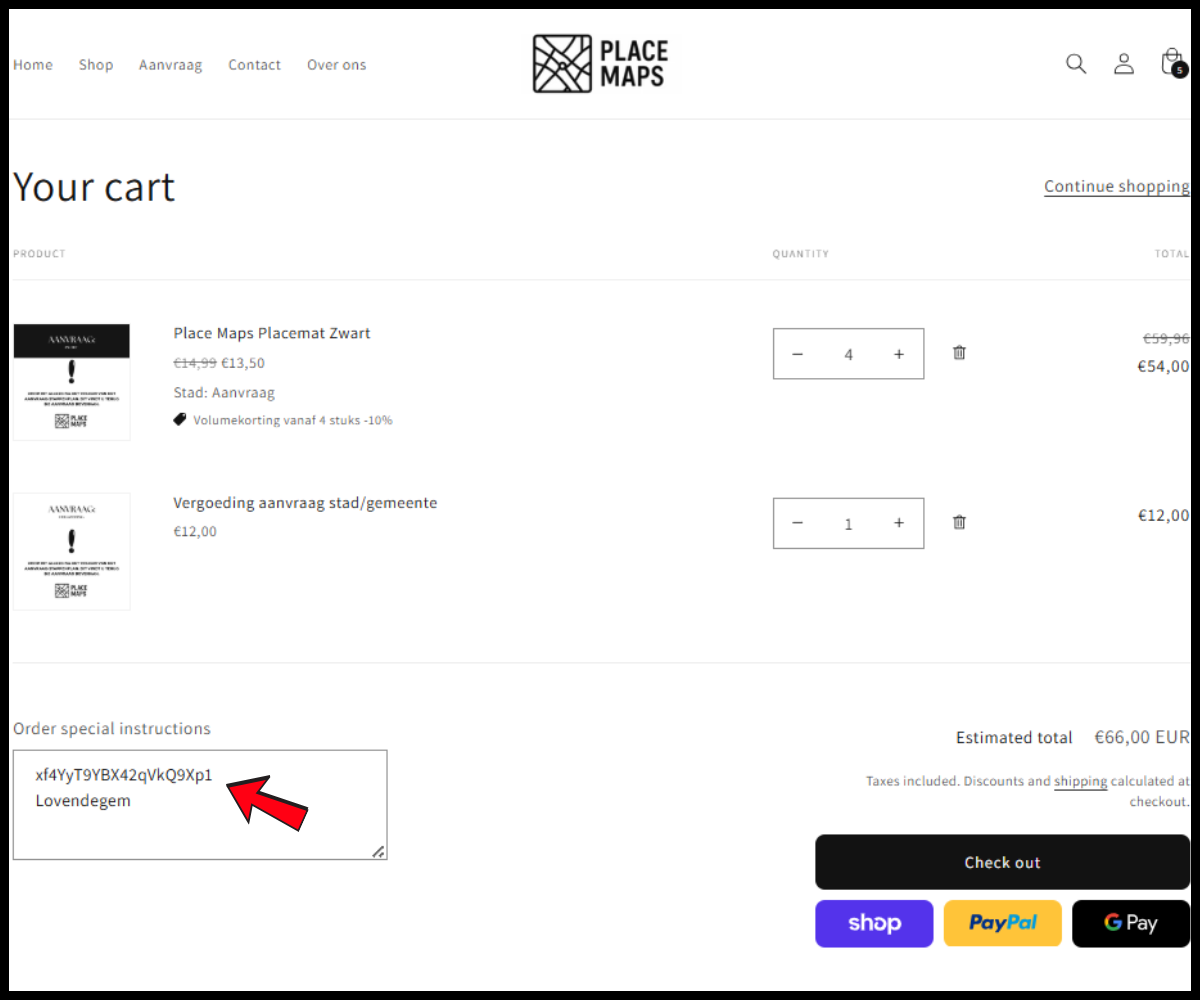Go to the Home menu item
Viewport: 1200px width, 1000px height.
click(x=33, y=65)
